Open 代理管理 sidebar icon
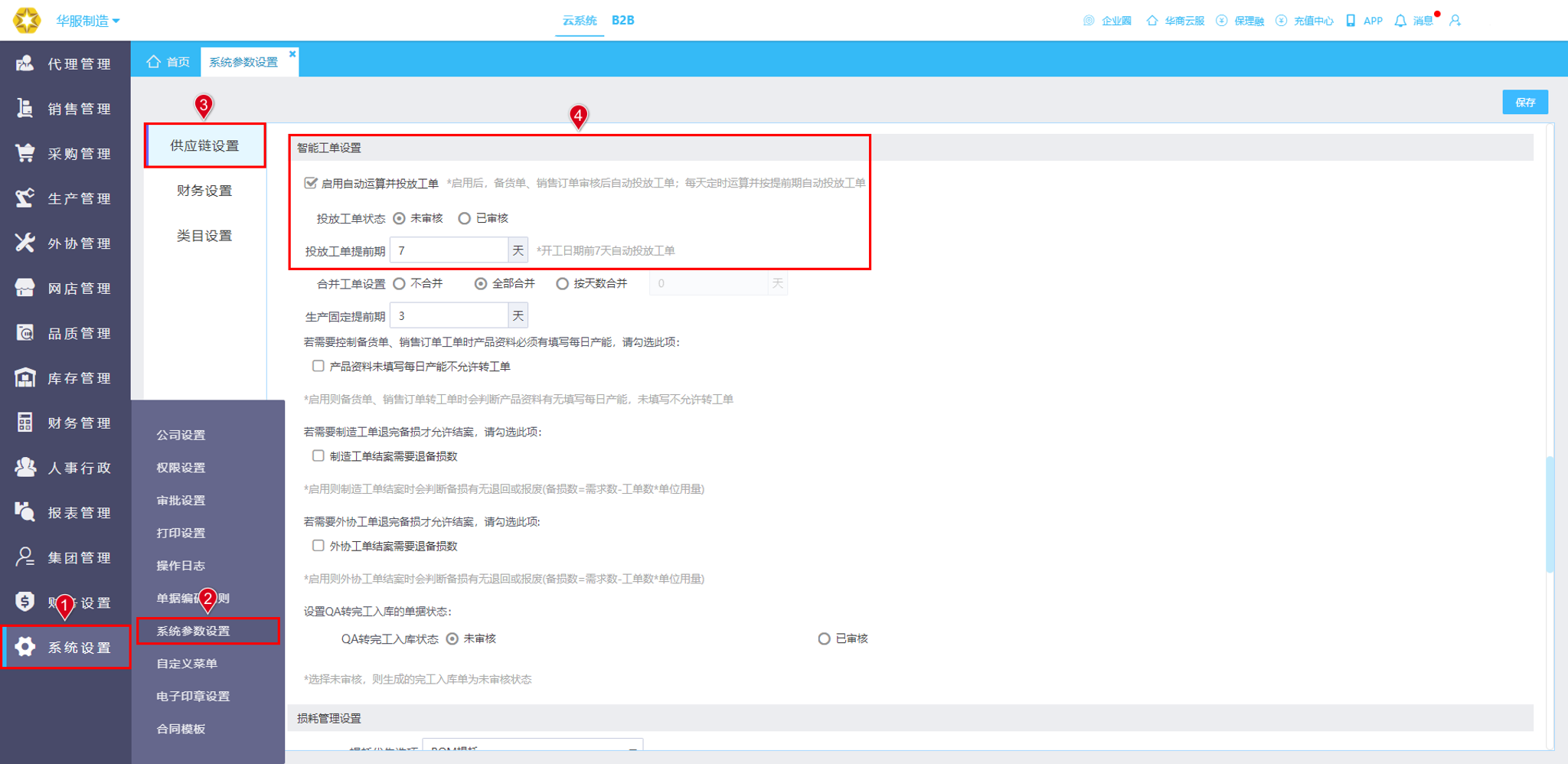This screenshot has height=764, width=1568. point(24,64)
